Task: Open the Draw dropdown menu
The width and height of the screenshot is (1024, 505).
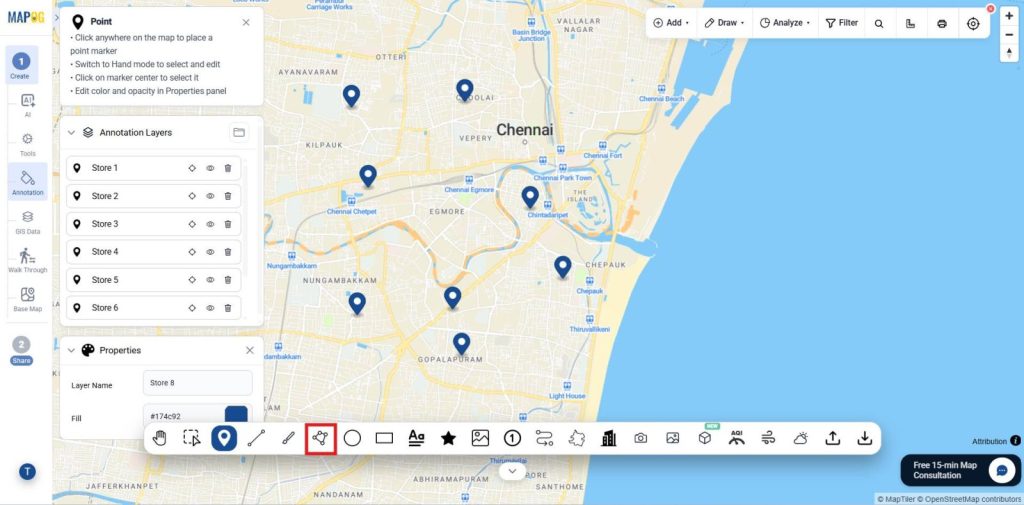Action: [724, 23]
